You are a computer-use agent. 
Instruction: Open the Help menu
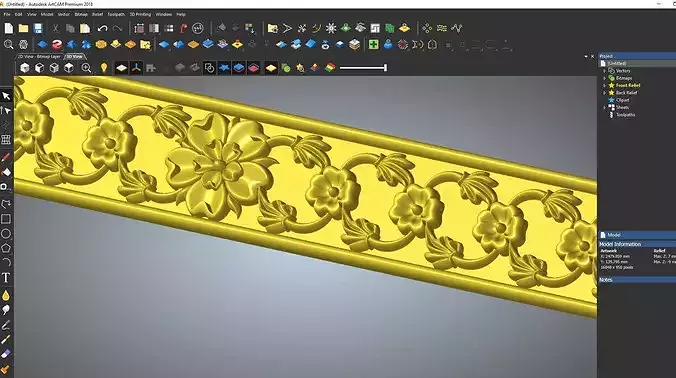coord(181,14)
